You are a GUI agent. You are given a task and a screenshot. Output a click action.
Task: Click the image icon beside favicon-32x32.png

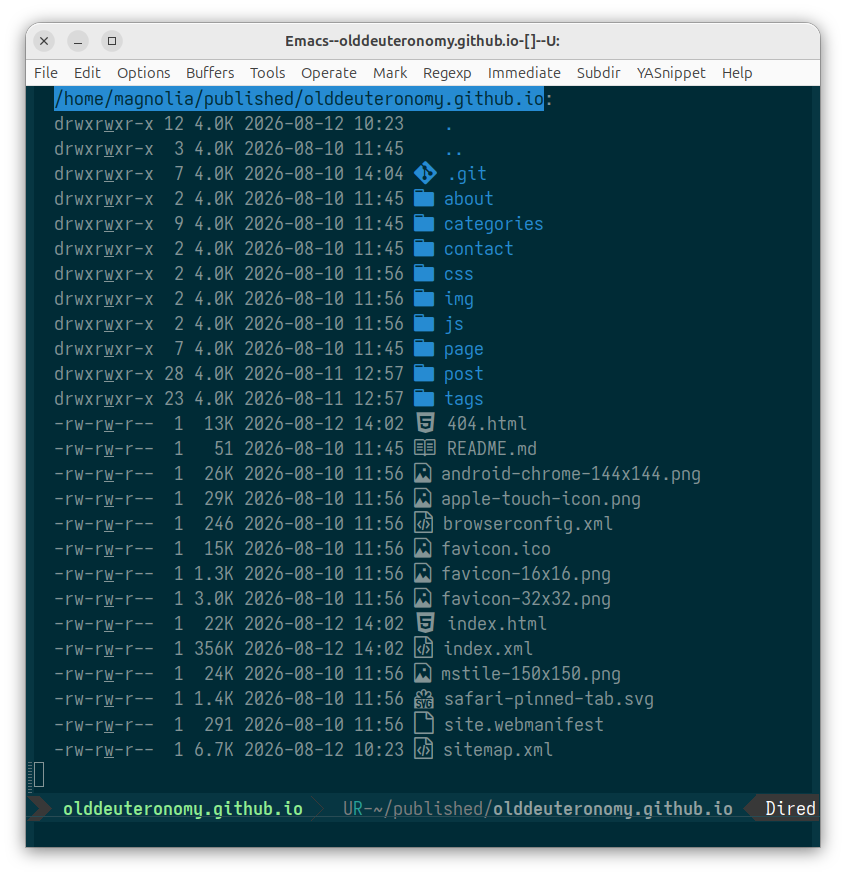[x=423, y=598]
